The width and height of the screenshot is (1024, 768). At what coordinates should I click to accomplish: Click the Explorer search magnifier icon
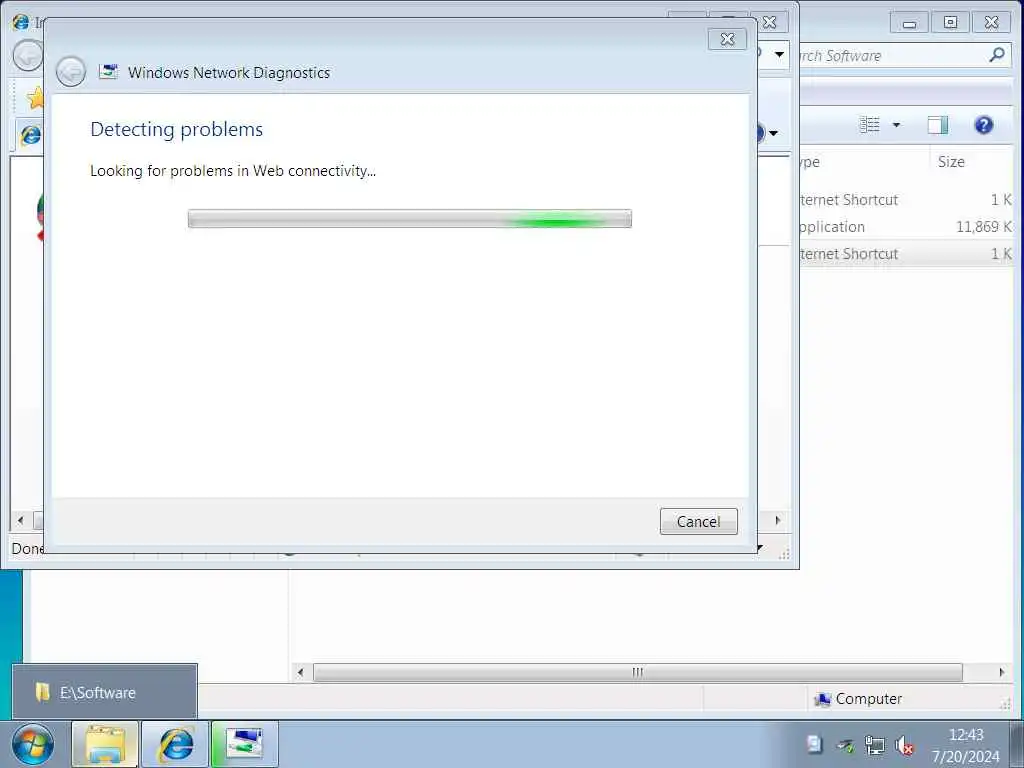997,55
